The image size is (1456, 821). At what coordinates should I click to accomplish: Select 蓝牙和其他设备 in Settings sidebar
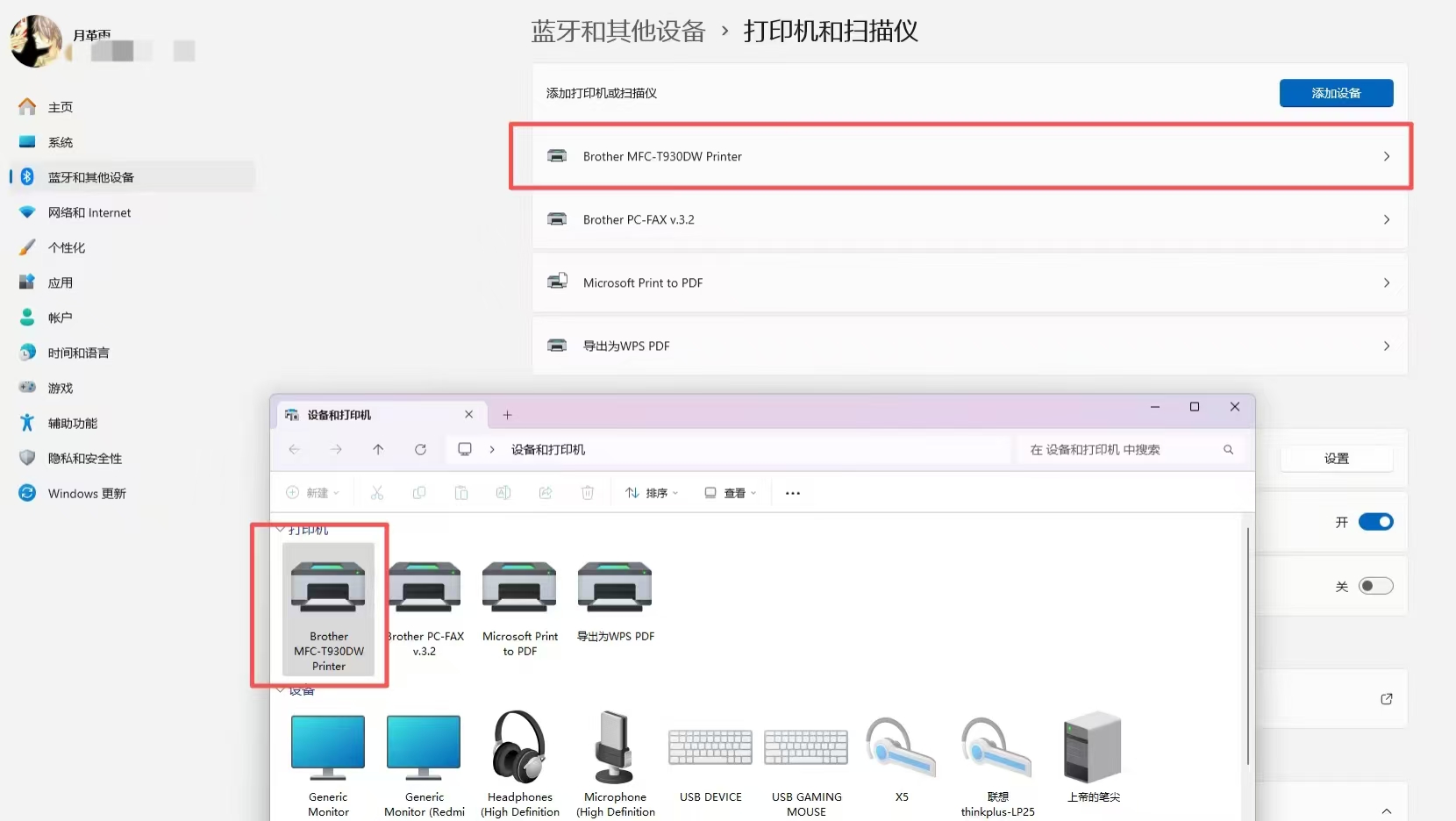pos(132,177)
